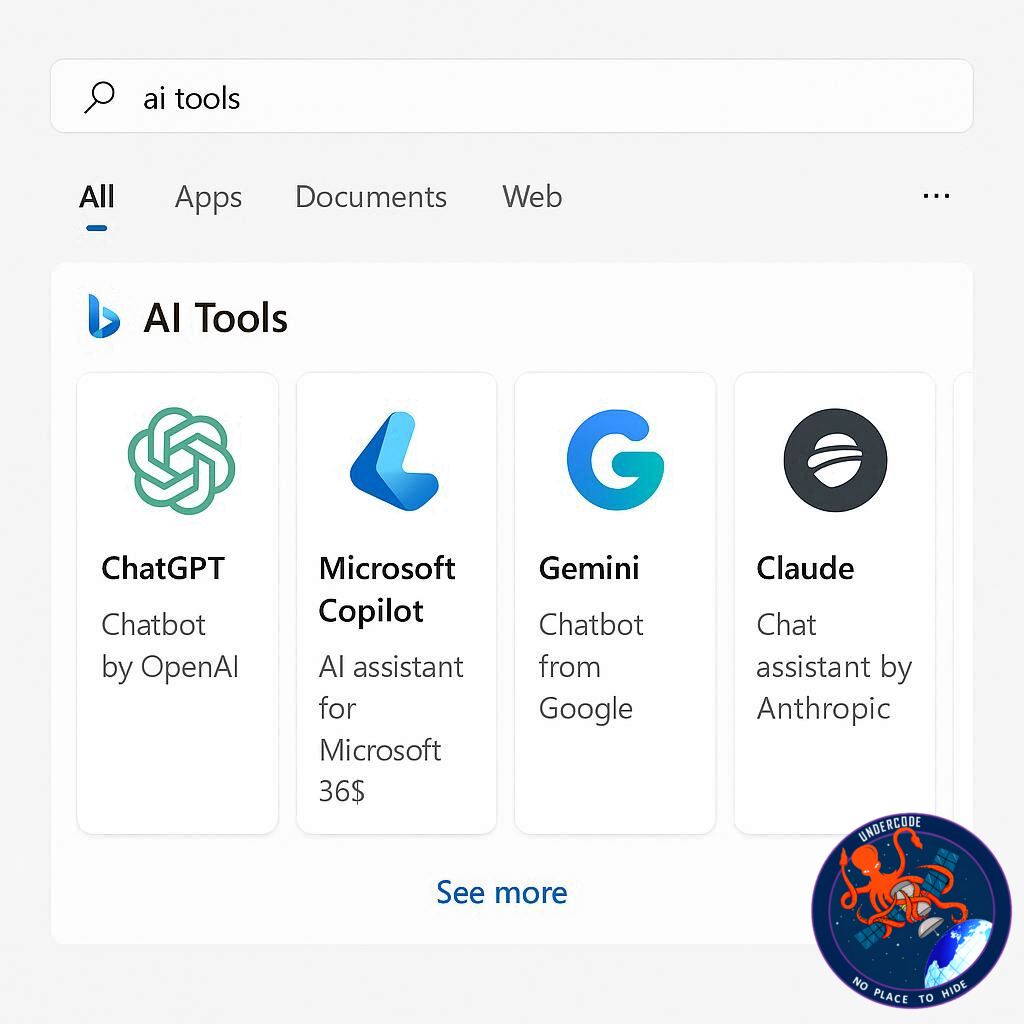Click "AI assistant for Microsoft 36$" description
This screenshot has height=1024, width=1024.
point(391,729)
